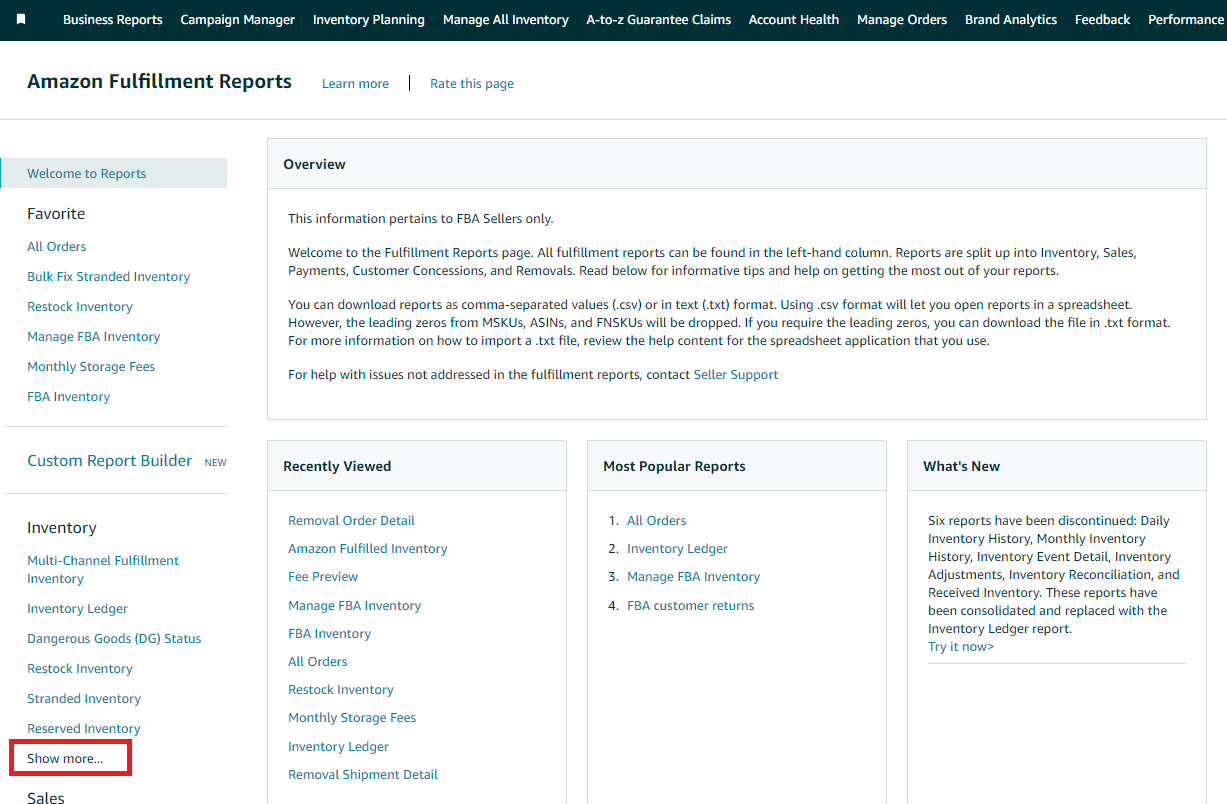Select Welcome to Reports in sidebar
The width and height of the screenshot is (1227, 804).
[x=114, y=173]
